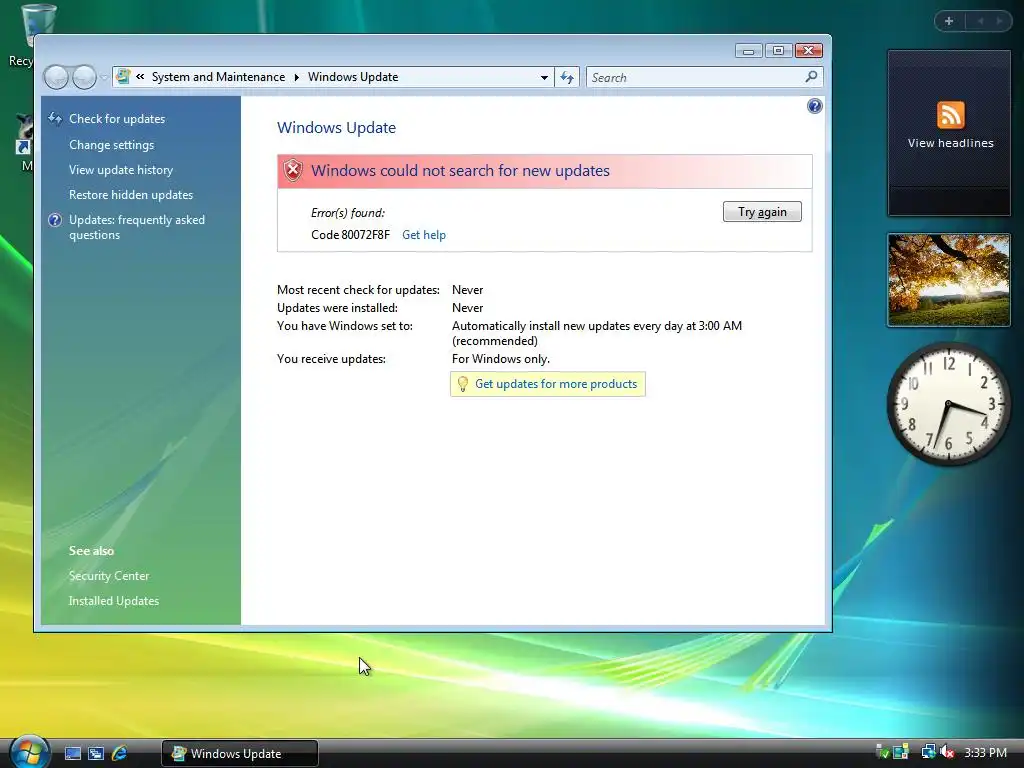Image resolution: width=1024 pixels, height=768 pixels.
Task: Click the error code 80072F8F text
Action: click(350, 234)
